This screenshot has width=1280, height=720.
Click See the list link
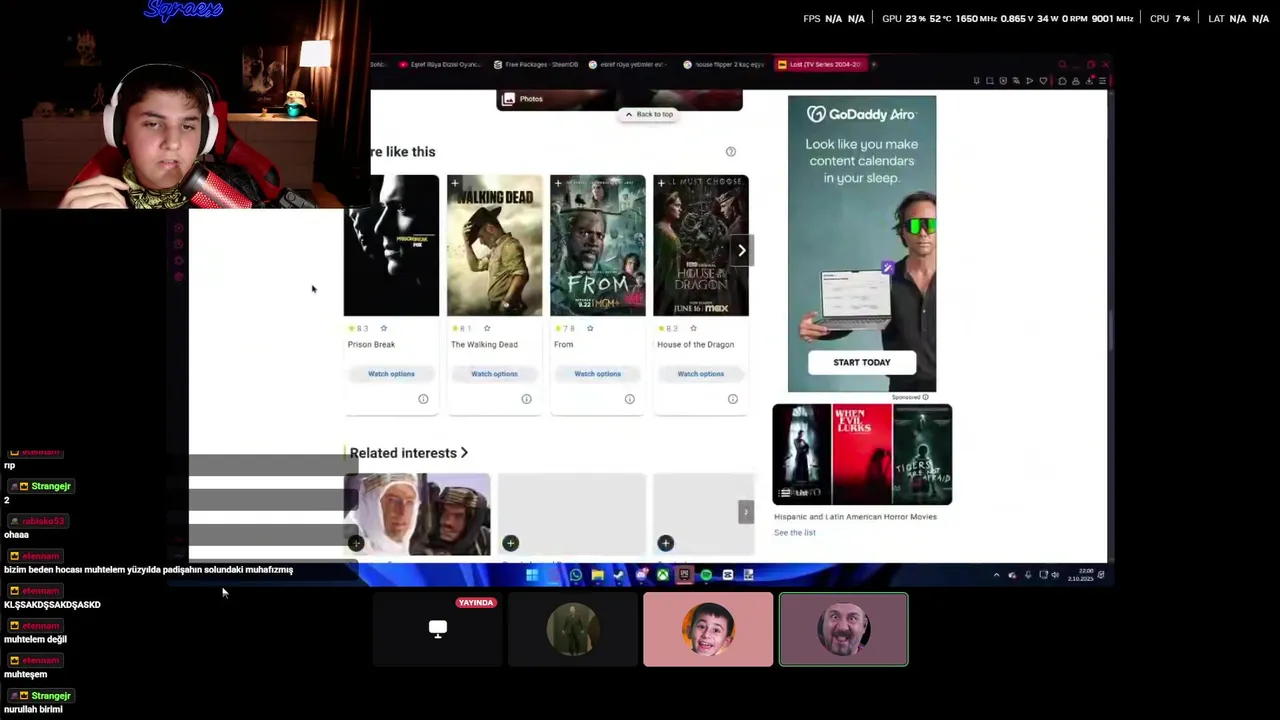coord(794,533)
